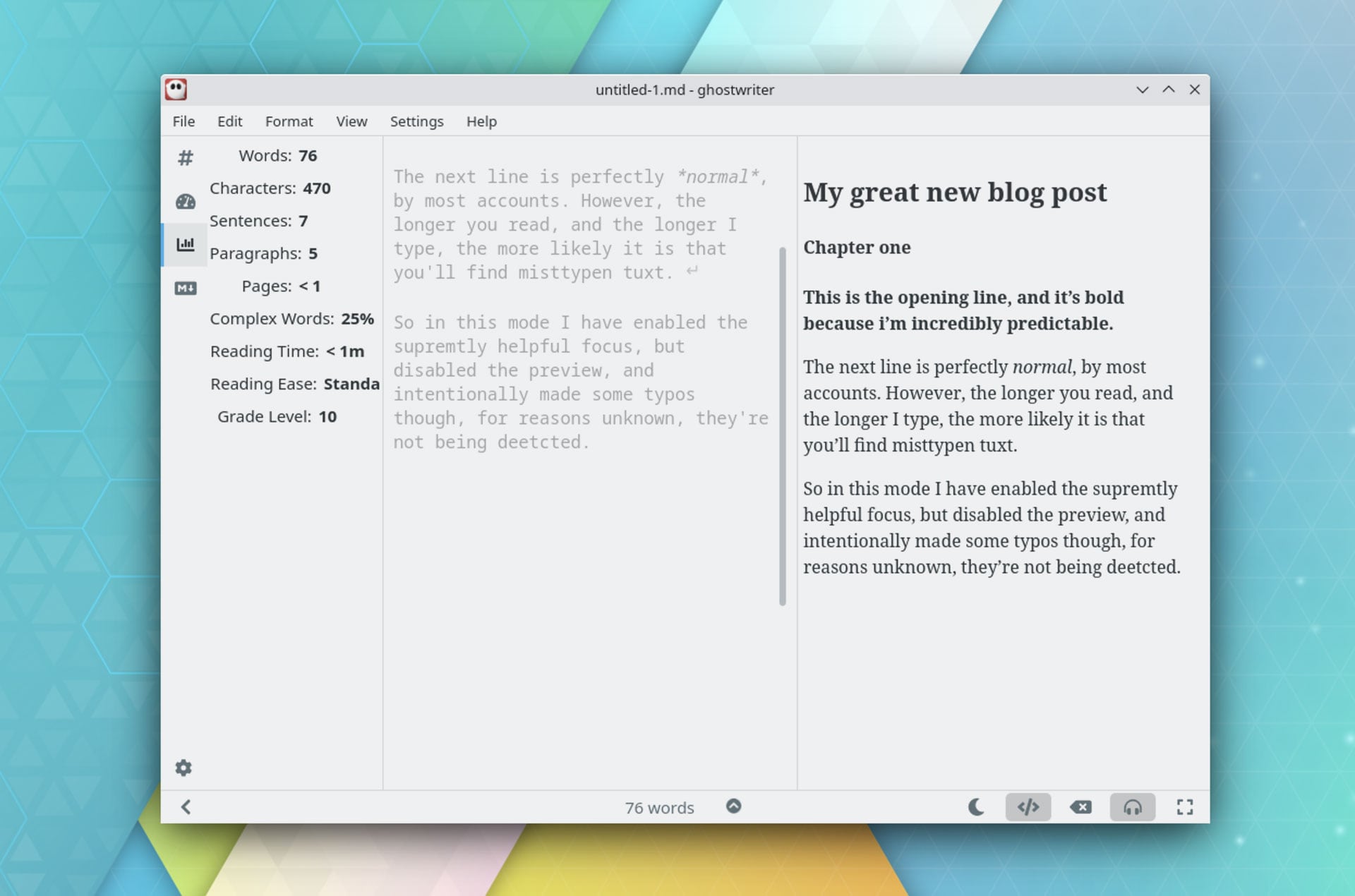The width and height of the screenshot is (1355, 896).
Task: Toggle Hemingway mode backspace icon
Action: [x=1080, y=807]
